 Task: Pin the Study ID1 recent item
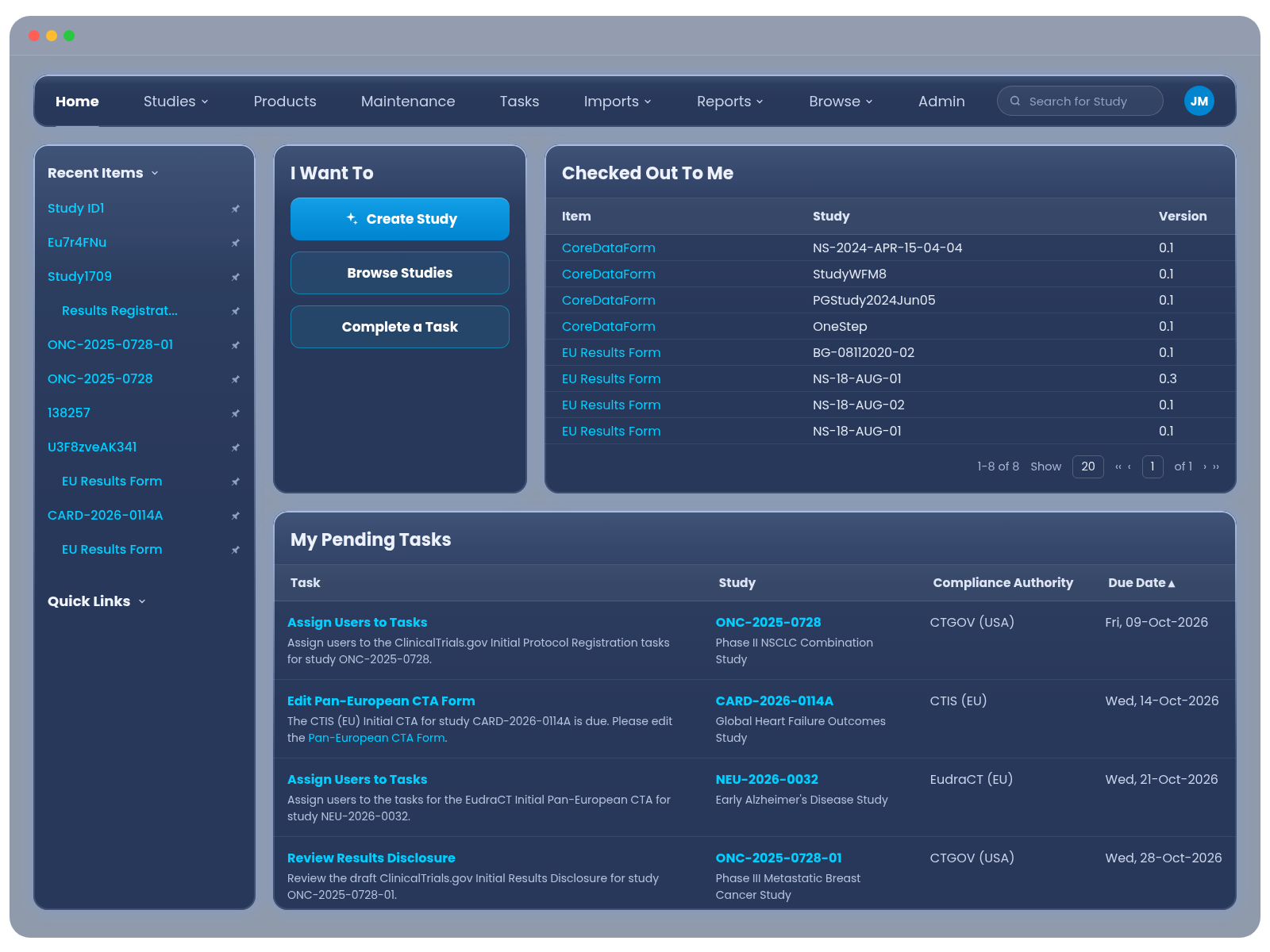235,209
